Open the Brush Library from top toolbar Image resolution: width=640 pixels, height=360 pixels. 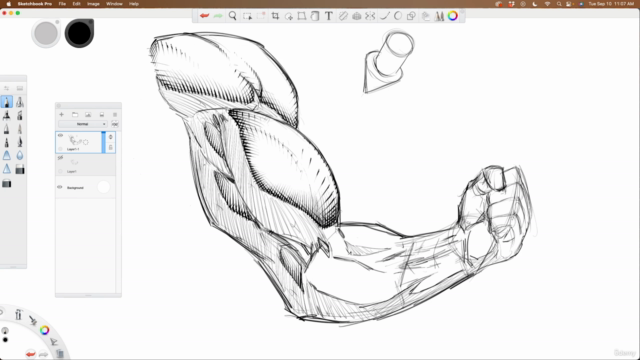coord(439,16)
